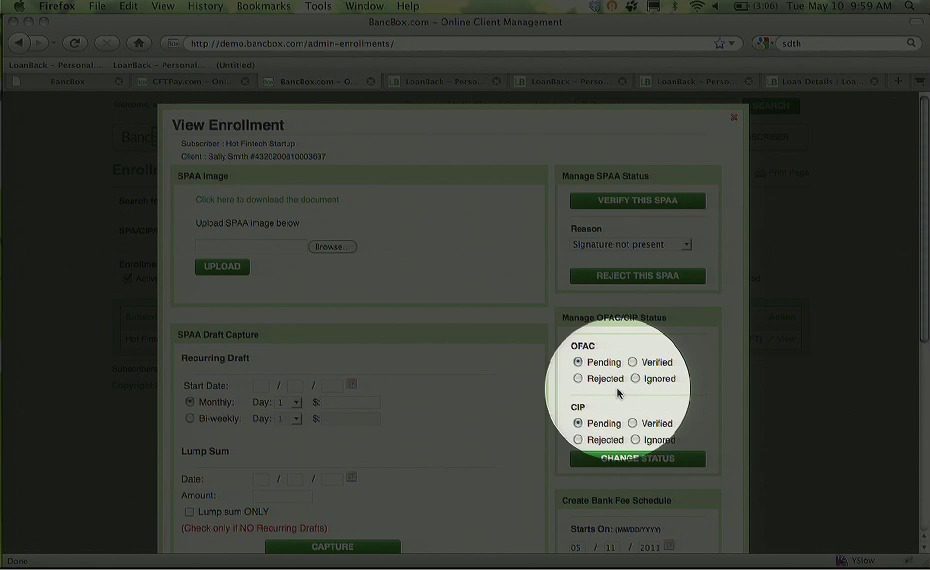Click the Firefox forward navigation arrow
The image size is (930, 570).
click(x=39, y=43)
